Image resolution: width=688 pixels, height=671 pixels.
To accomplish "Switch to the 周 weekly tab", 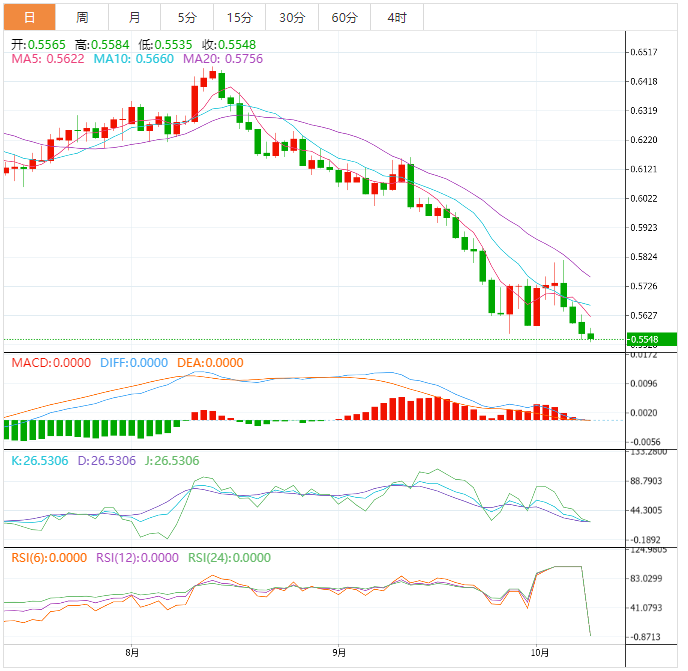I will (82, 18).
